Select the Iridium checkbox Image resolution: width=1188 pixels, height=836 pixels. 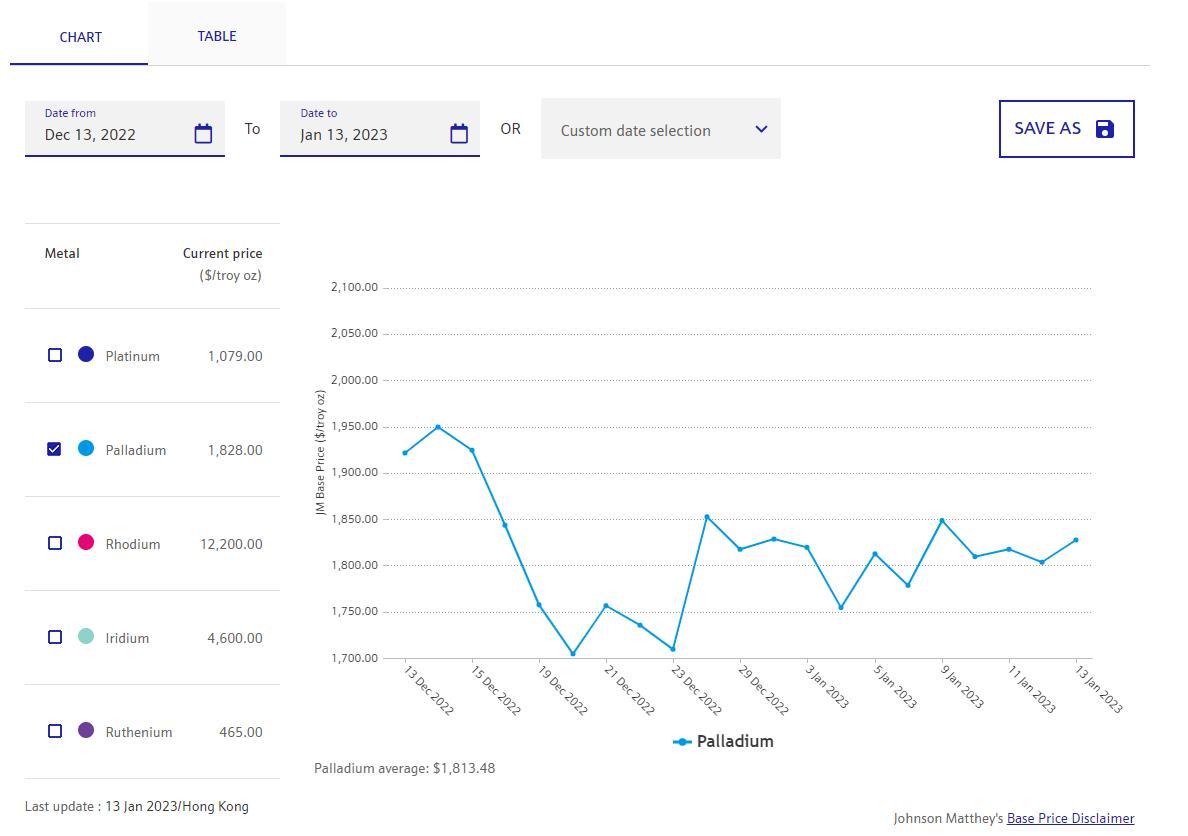[x=55, y=637]
